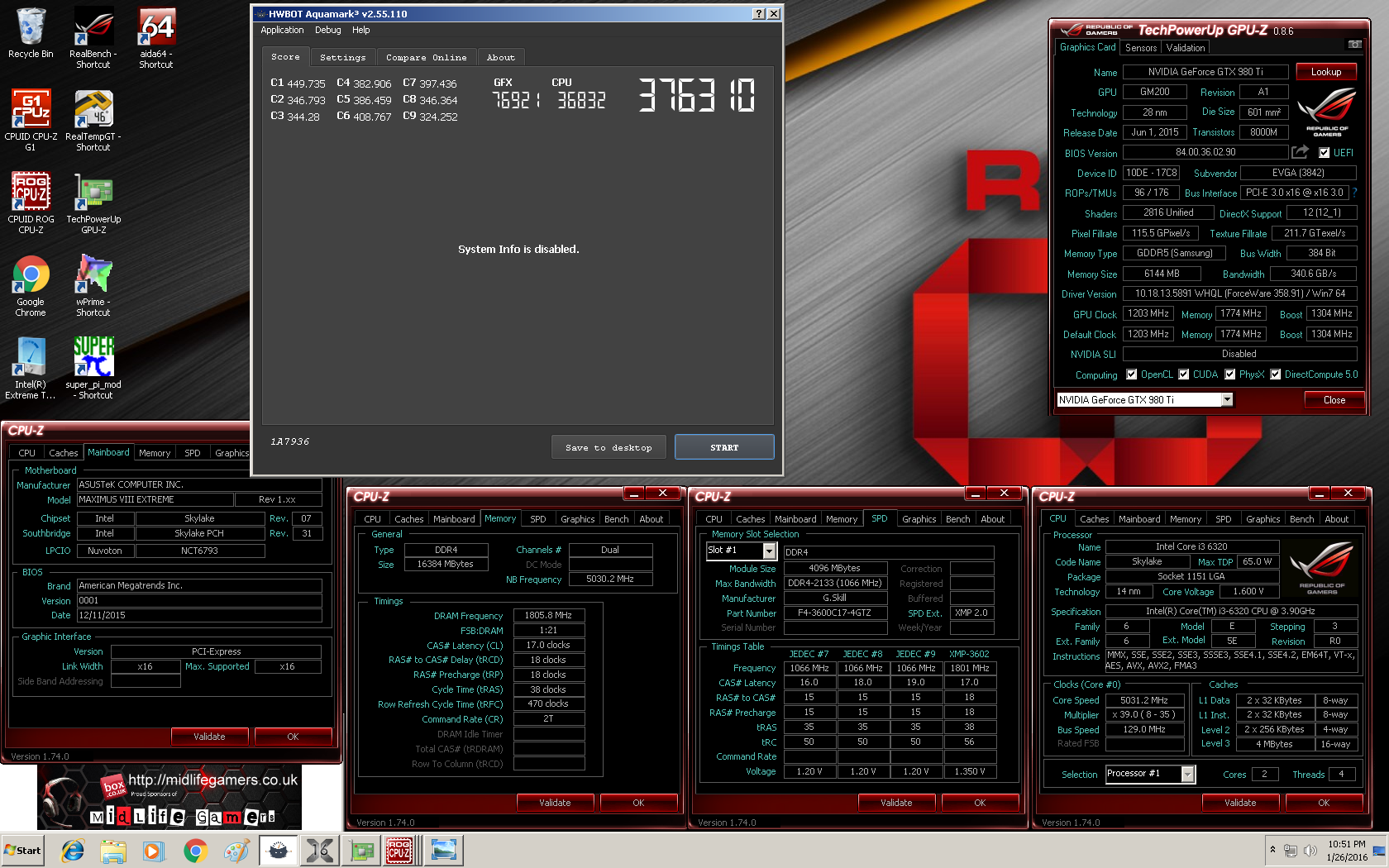
Task: Click the BIOS share/export icon in GPU-Z
Action: point(1300,152)
